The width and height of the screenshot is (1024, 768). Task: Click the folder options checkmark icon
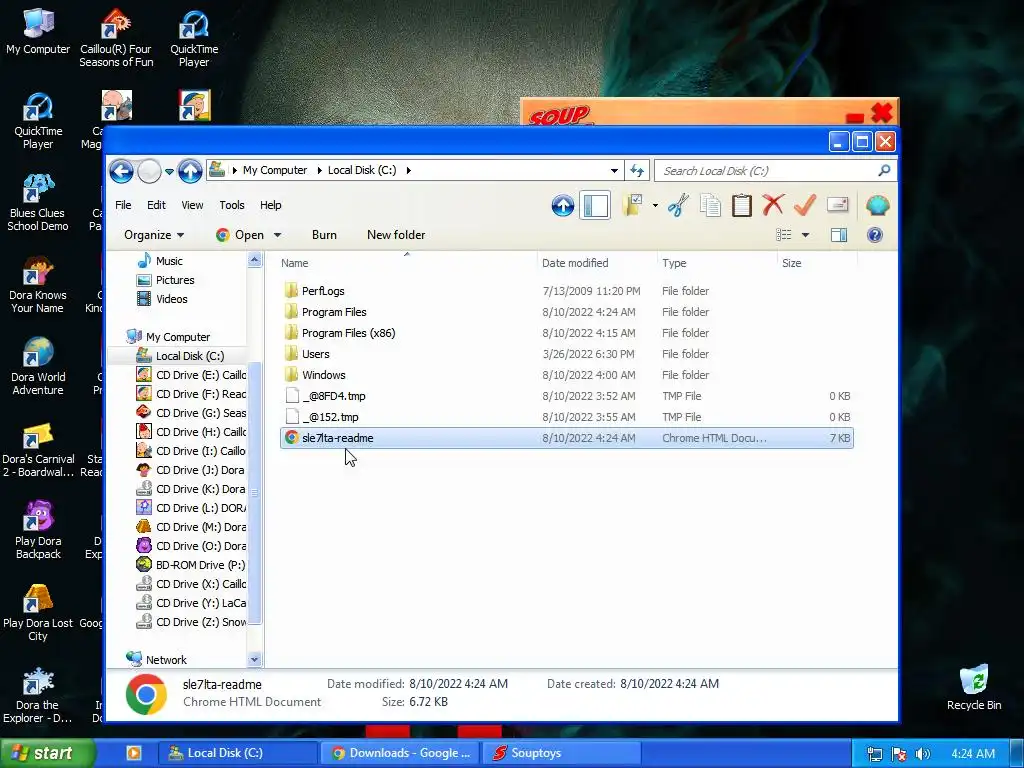[632, 206]
